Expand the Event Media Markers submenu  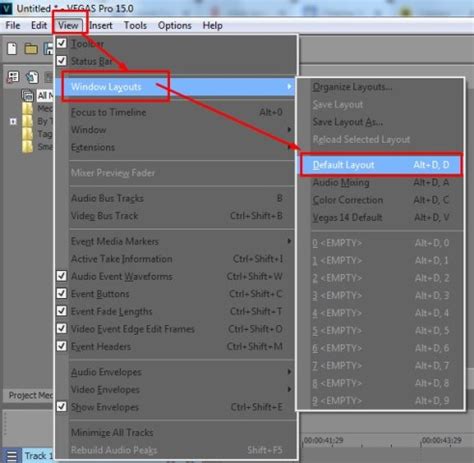pos(175,241)
